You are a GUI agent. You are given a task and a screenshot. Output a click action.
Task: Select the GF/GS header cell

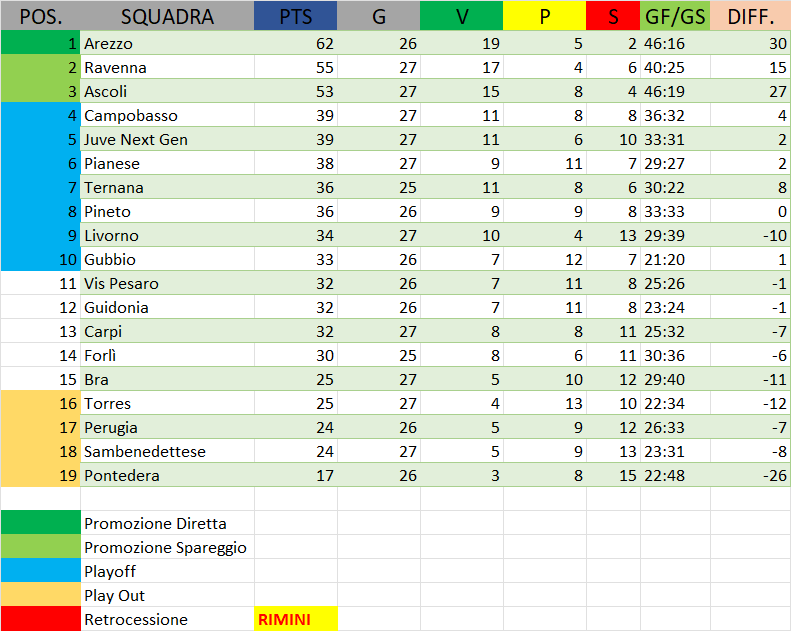(675, 16)
